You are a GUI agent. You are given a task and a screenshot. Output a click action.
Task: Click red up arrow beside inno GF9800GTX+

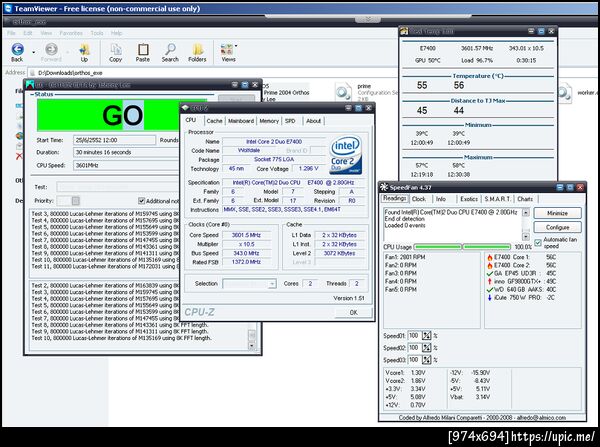(489, 281)
